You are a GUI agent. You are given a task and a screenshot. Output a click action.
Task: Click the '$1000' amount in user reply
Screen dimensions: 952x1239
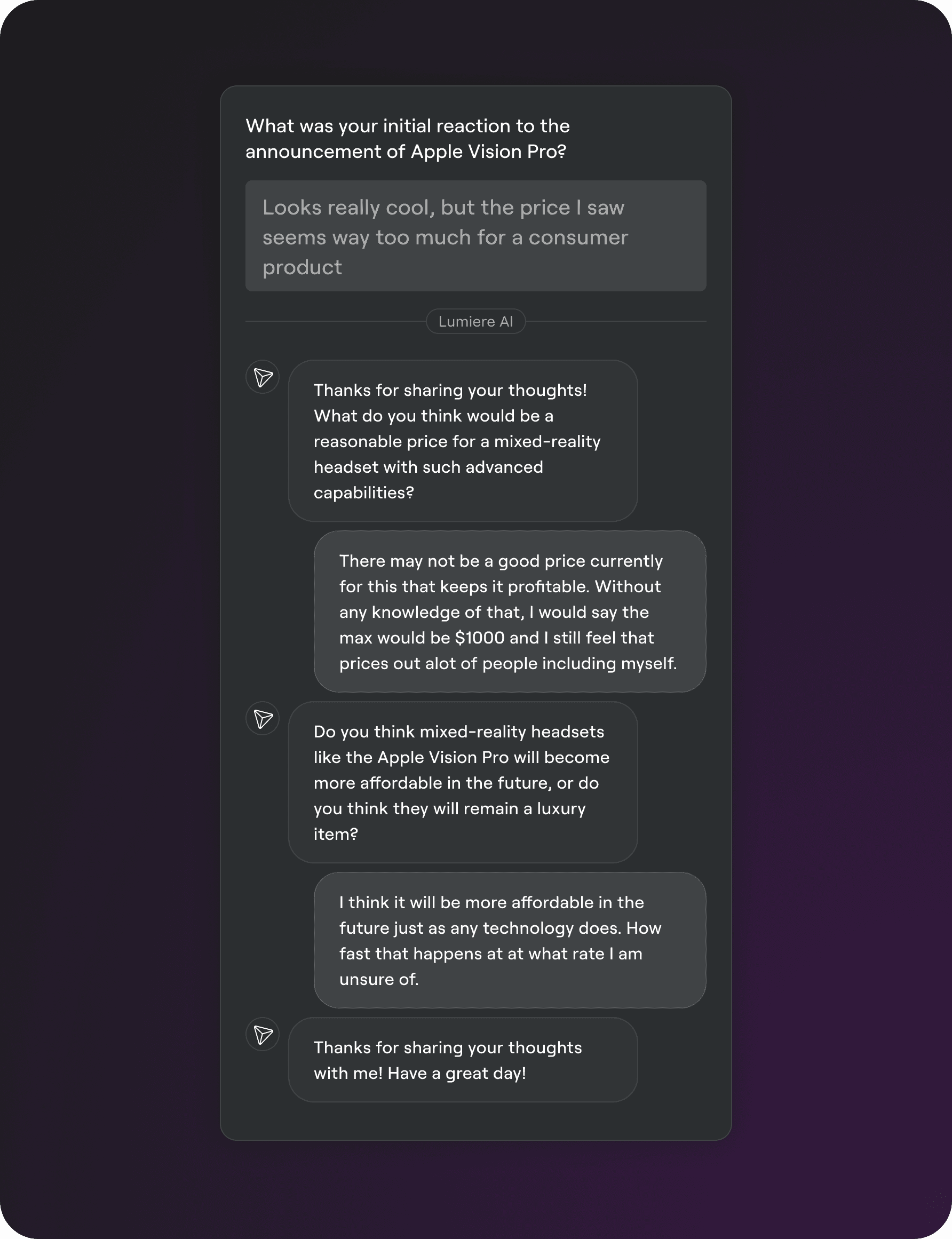pyautogui.click(x=479, y=638)
